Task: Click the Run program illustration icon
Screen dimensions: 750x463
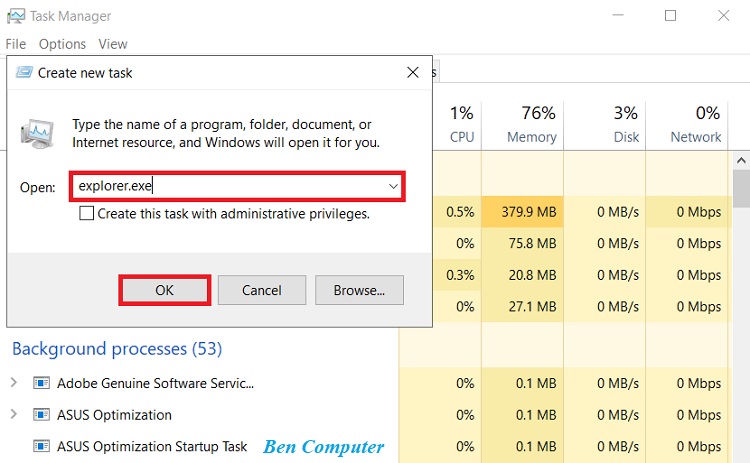Action: pos(39,134)
